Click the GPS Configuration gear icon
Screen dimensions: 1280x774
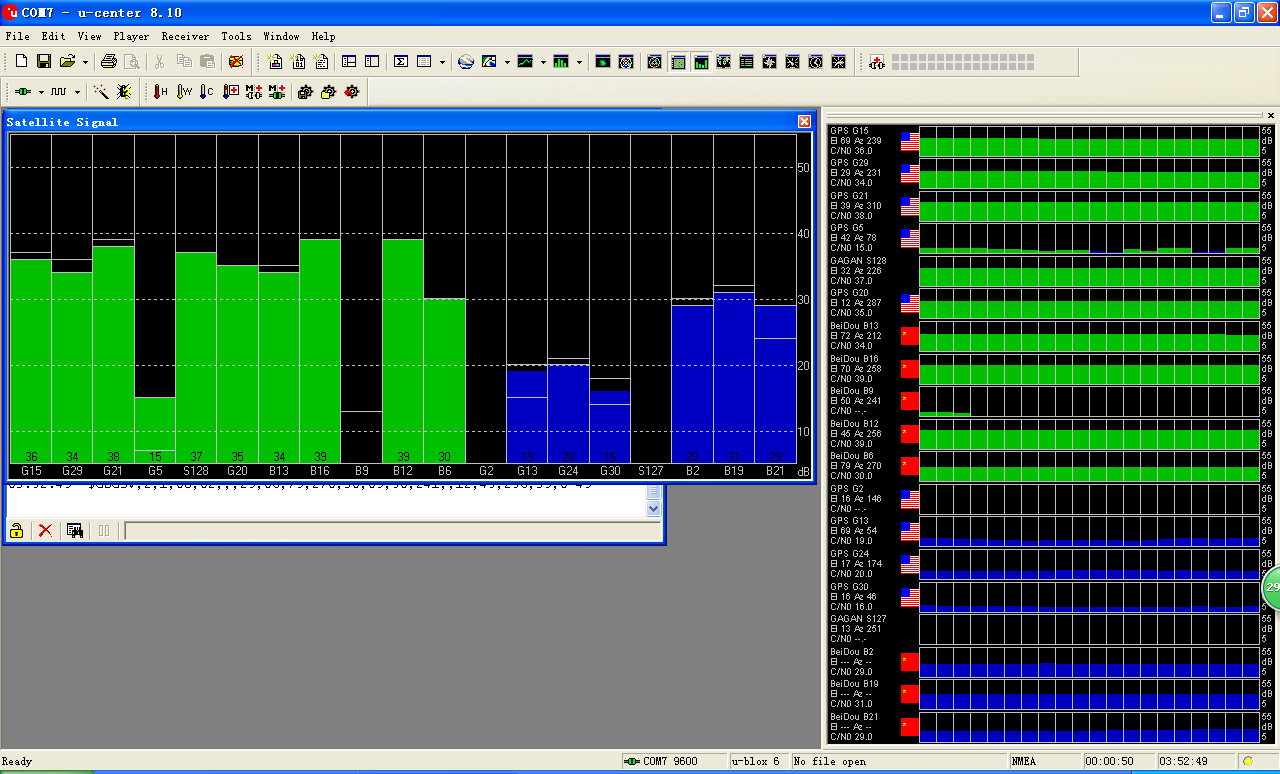(x=305, y=92)
